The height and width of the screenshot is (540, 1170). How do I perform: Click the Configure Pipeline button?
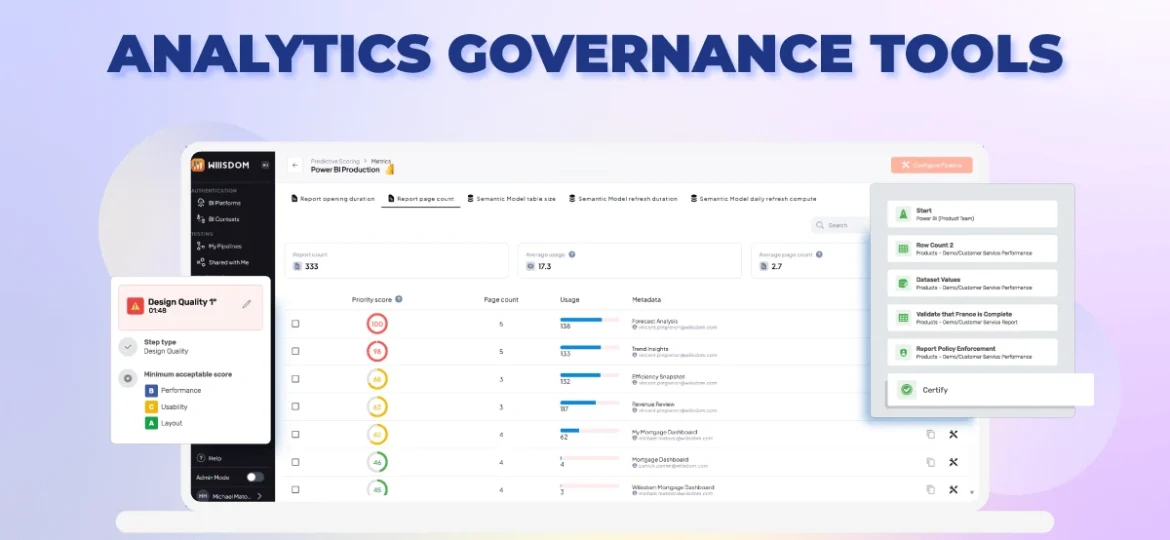[x=931, y=165]
